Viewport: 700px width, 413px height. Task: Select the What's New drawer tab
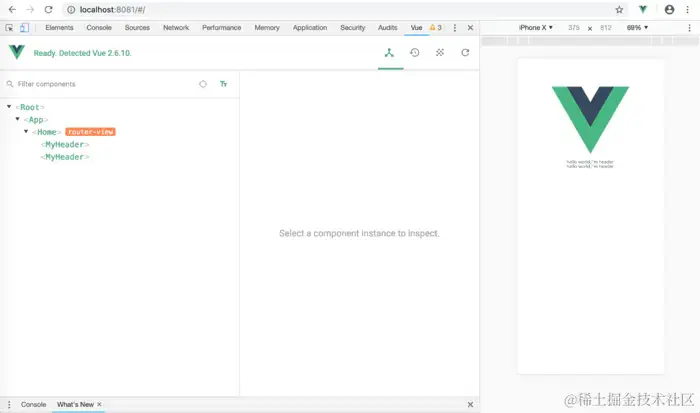tap(75, 405)
